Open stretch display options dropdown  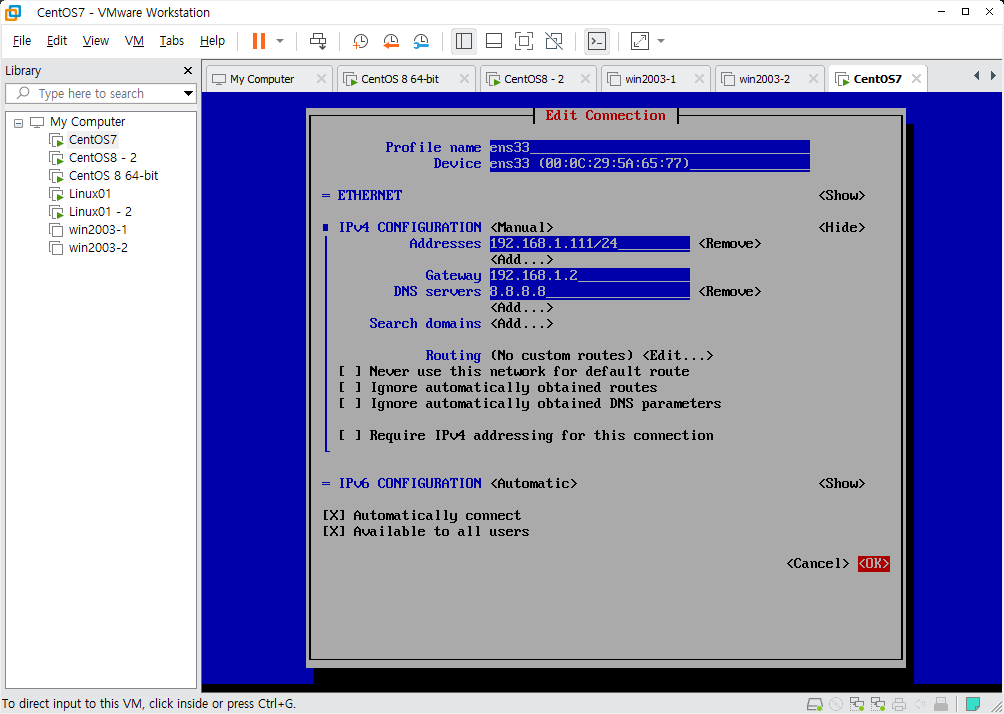click(x=661, y=41)
